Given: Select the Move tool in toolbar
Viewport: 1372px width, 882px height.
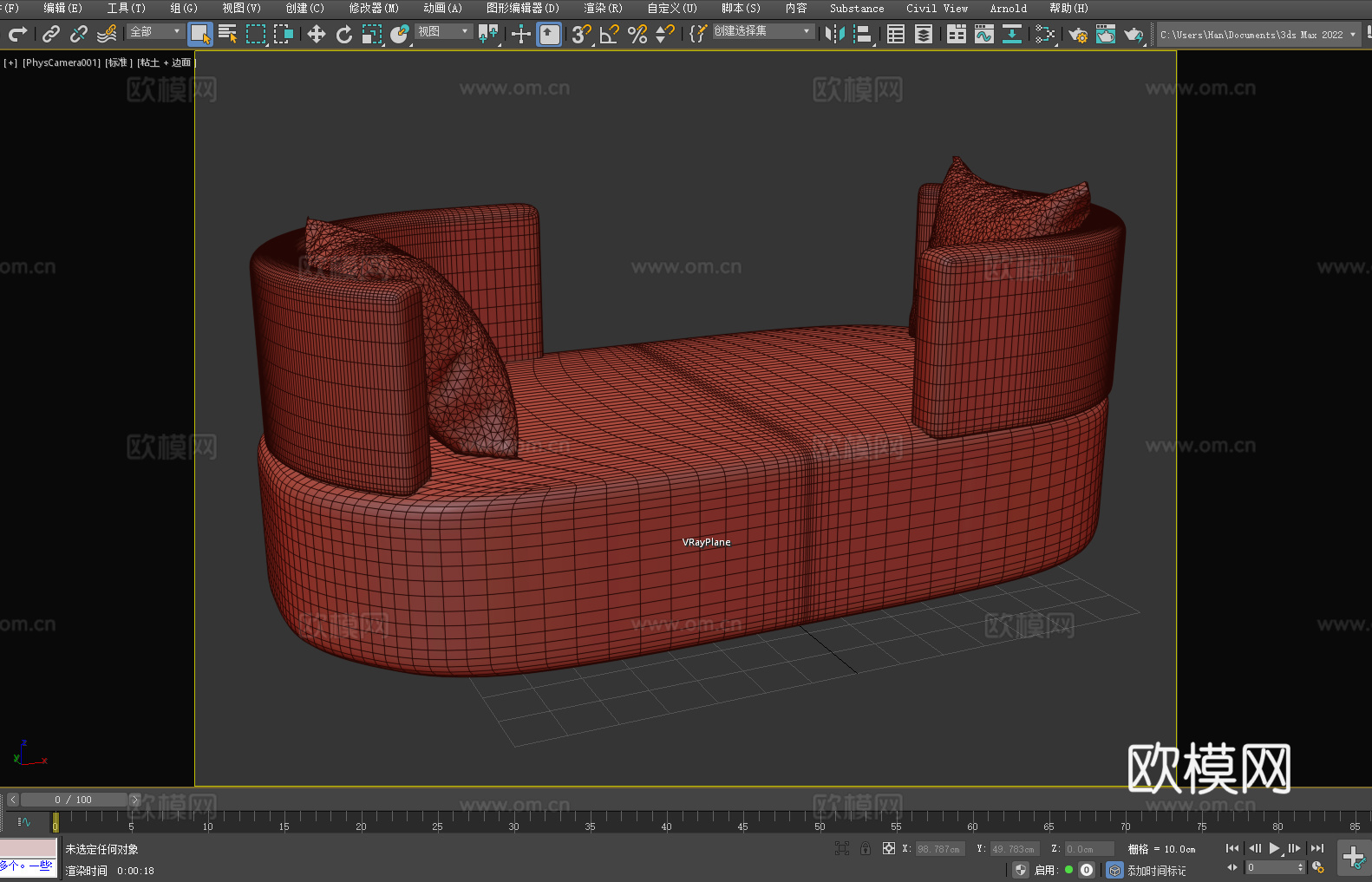Looking at the screenshot, I should tap(317, 34).
